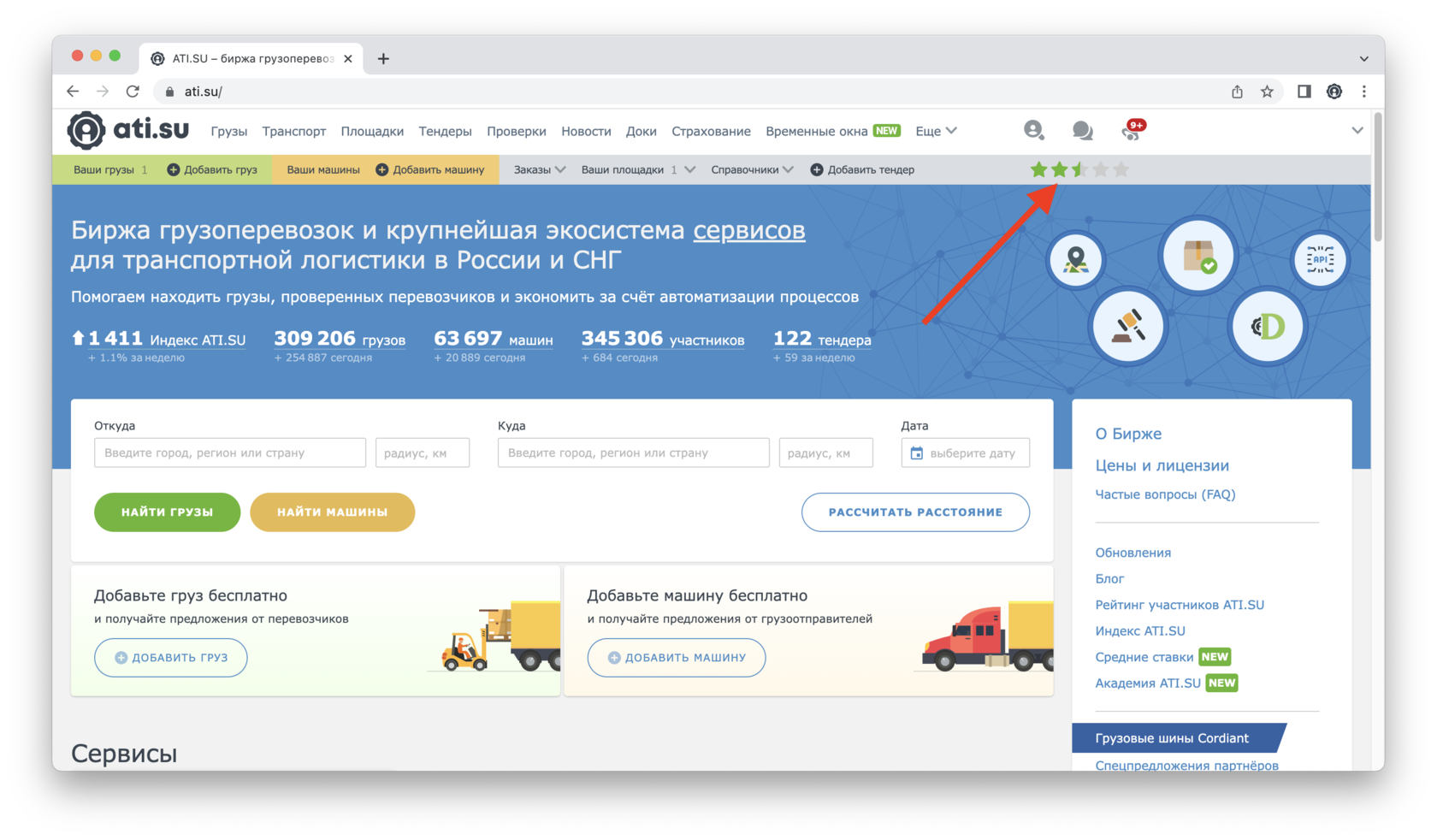Open Ваши грузы

(110, 169)
